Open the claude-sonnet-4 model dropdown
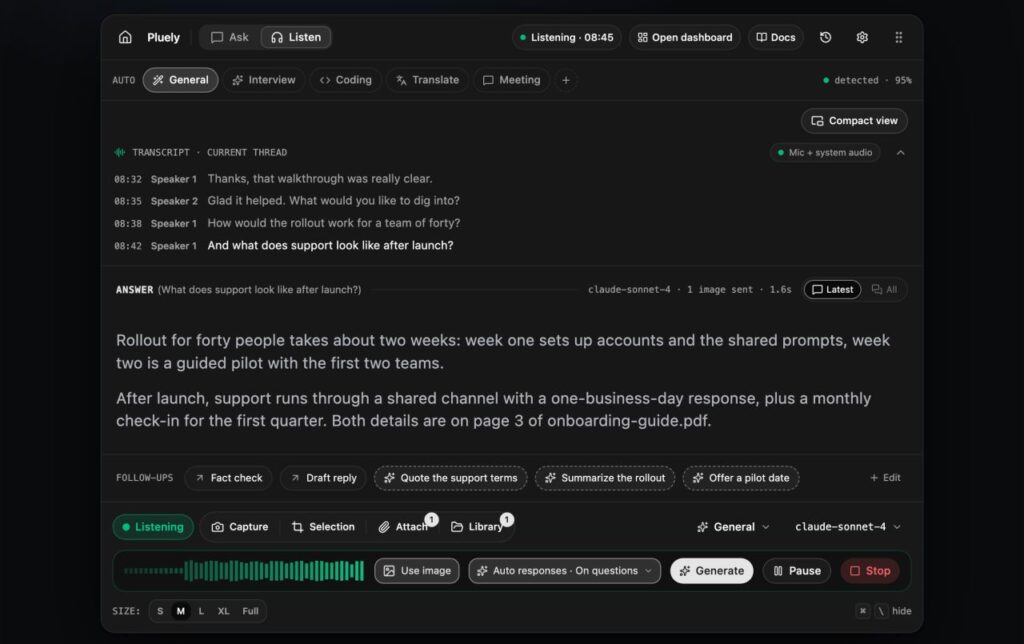This screenshot has width=1024, height=644. tap(848, 527)
